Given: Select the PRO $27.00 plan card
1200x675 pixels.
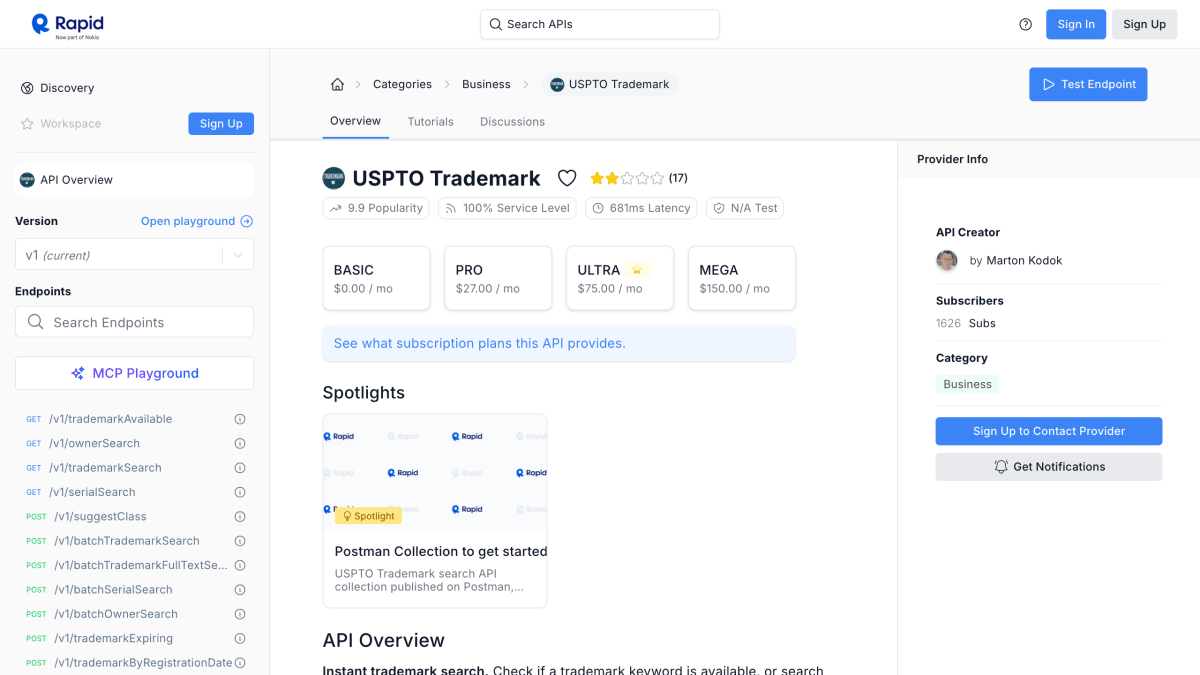Looking at the screenshot, I should pyautogui.click(x=498, y=278).
